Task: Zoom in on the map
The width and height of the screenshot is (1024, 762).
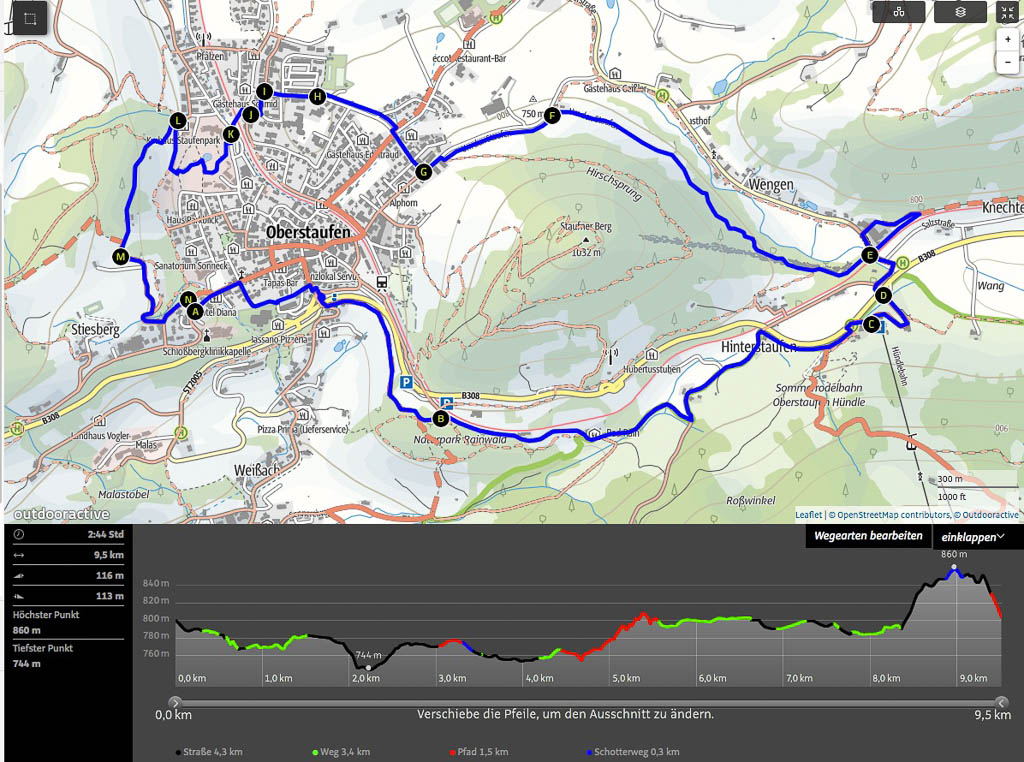Action: [1008, 39]
